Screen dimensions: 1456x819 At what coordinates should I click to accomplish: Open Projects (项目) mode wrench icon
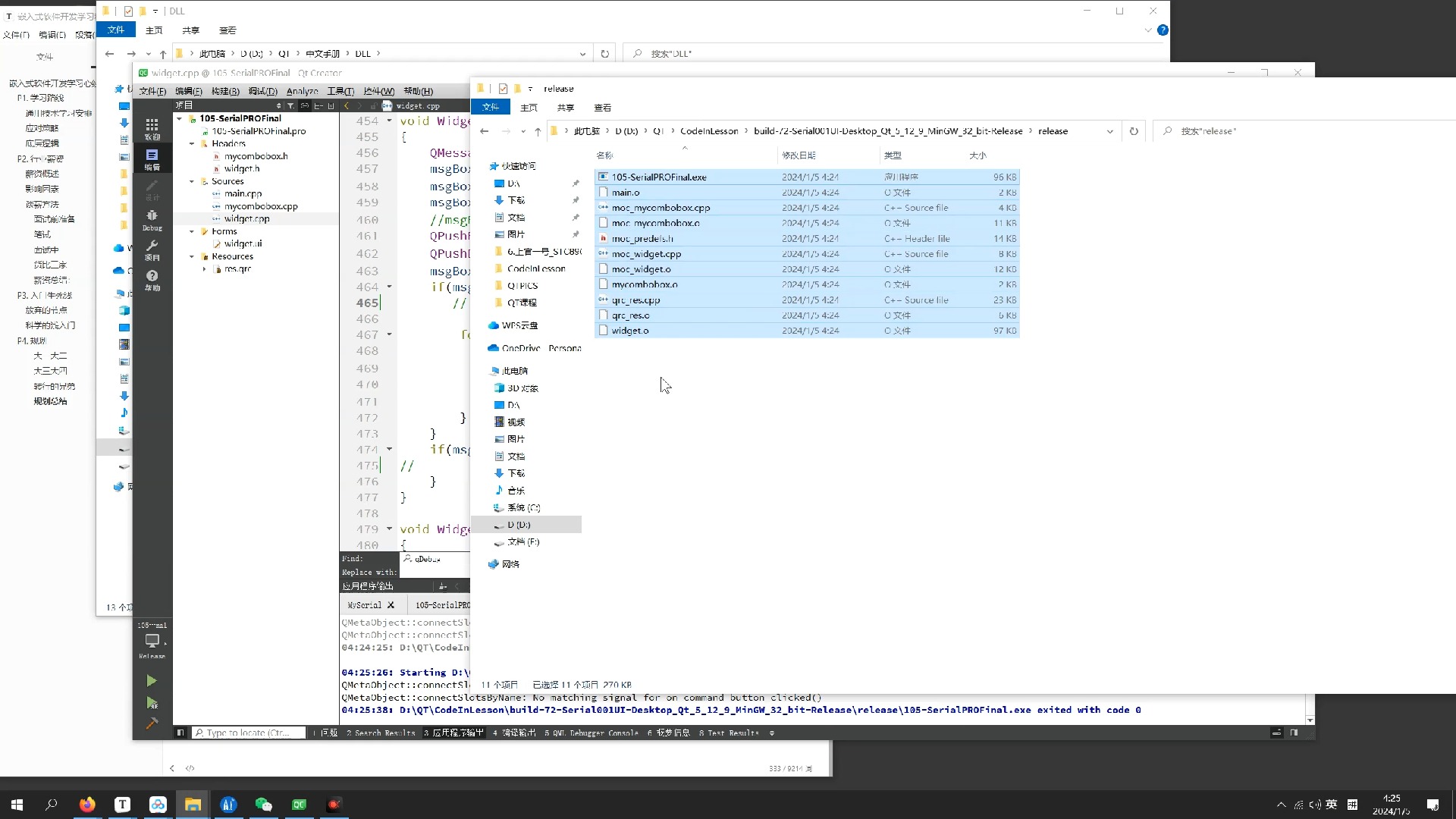pyautogui.click(x=152, y=249)
